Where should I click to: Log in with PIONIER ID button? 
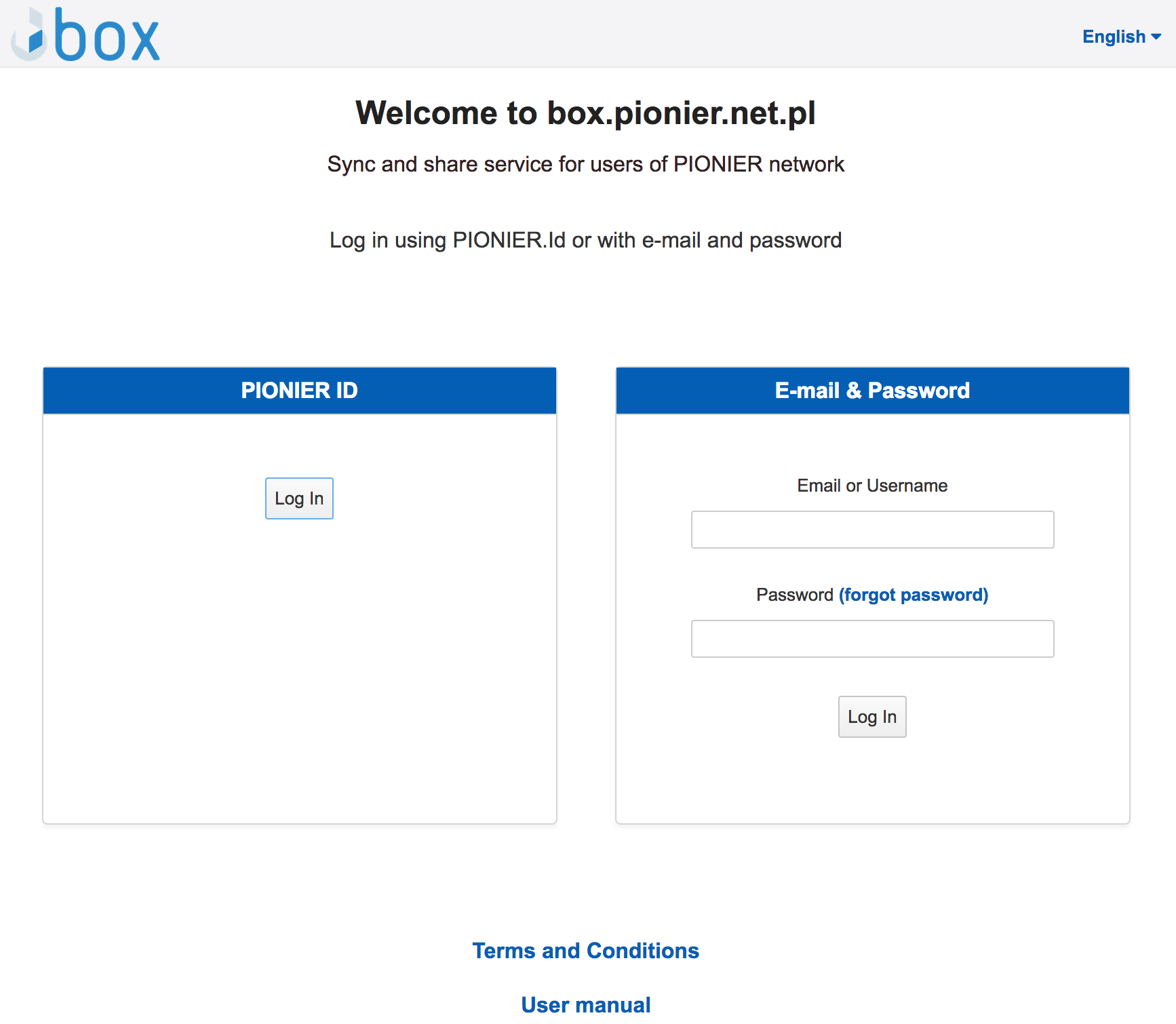click(299, 498)
